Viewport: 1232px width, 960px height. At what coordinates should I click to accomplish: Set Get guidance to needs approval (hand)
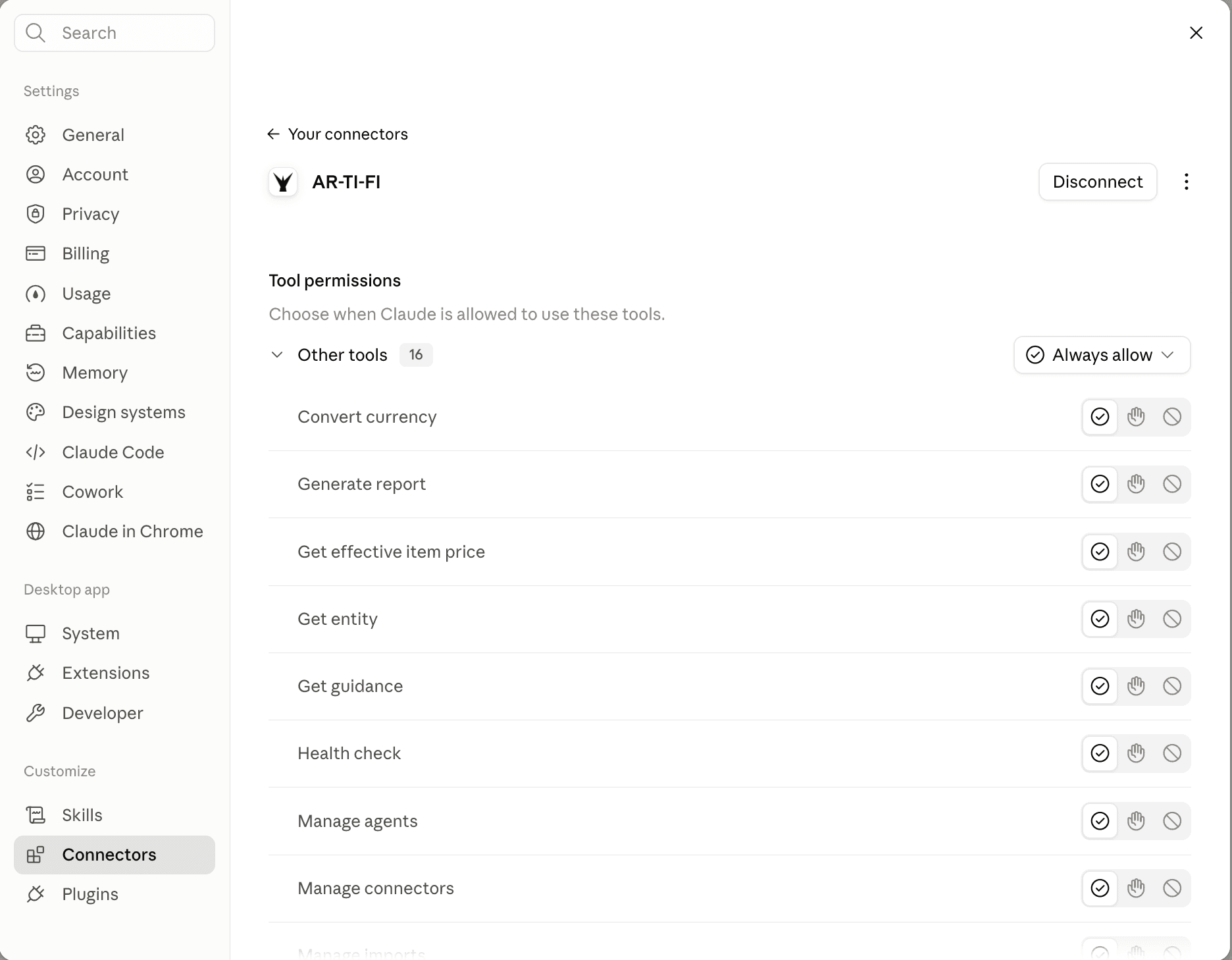[x=1136, y=686]
